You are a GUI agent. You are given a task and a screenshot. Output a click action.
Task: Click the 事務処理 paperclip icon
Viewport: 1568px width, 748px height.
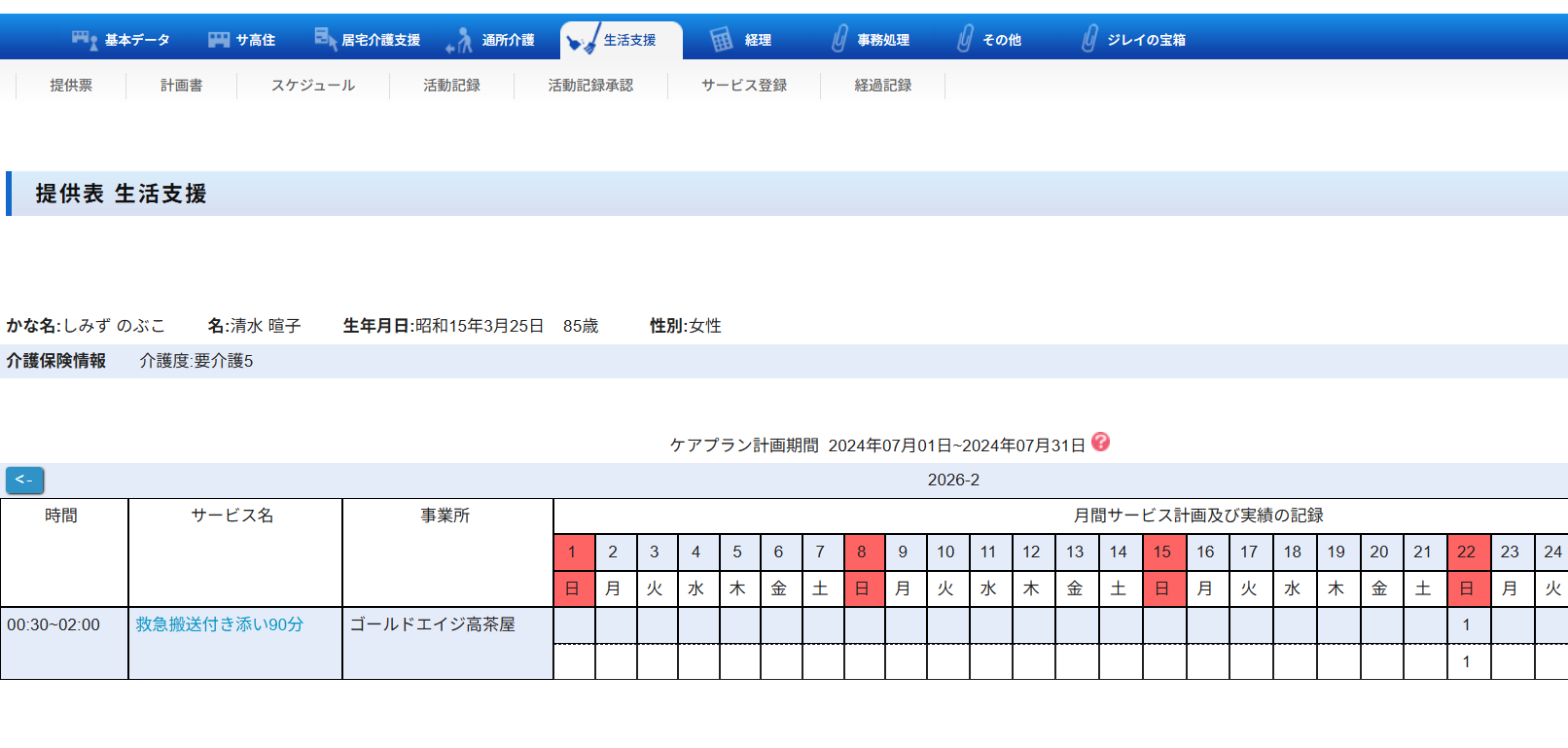(x=839, y=40)
